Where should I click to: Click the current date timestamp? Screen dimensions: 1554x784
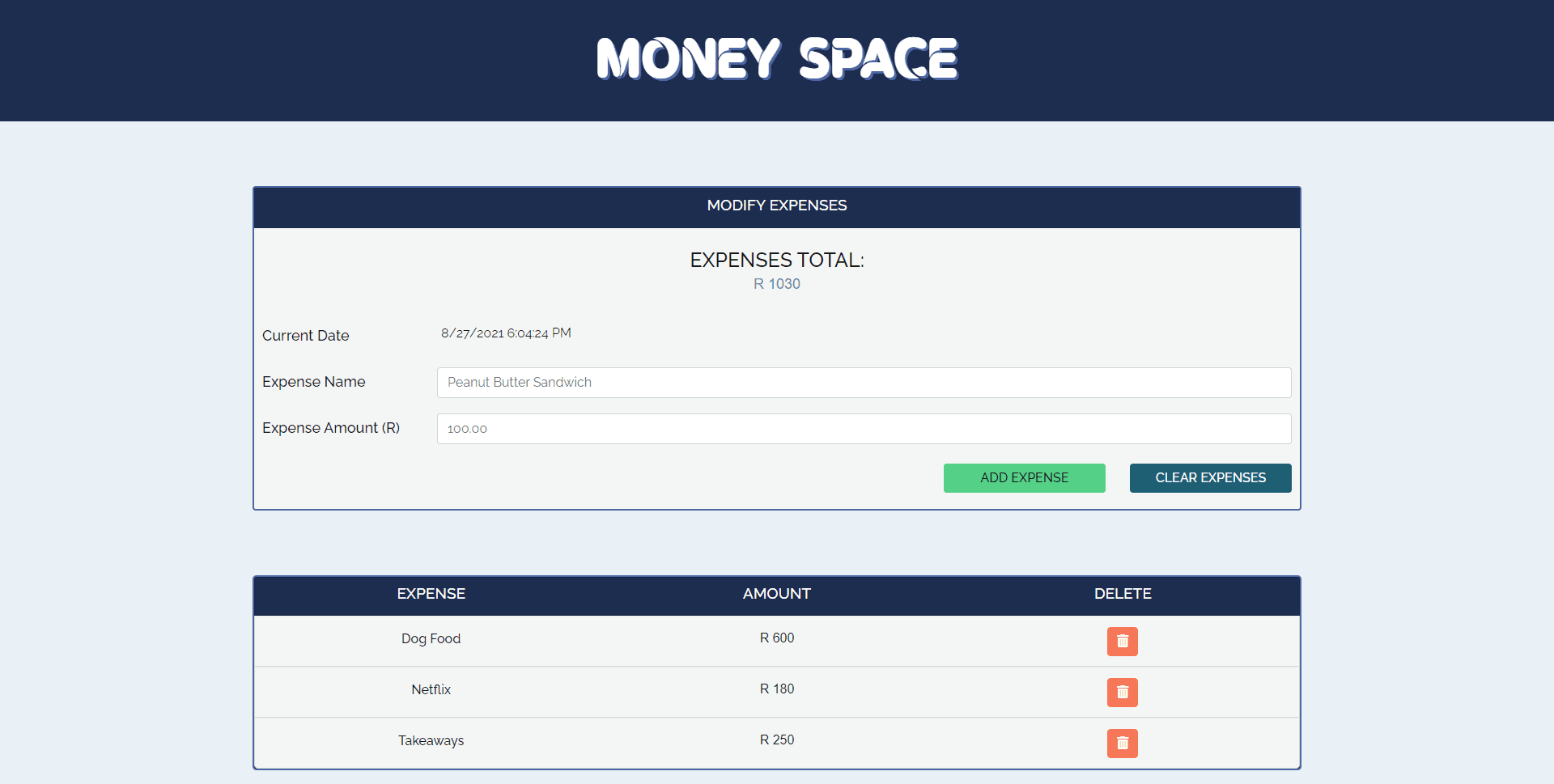(x=506, y=333)
